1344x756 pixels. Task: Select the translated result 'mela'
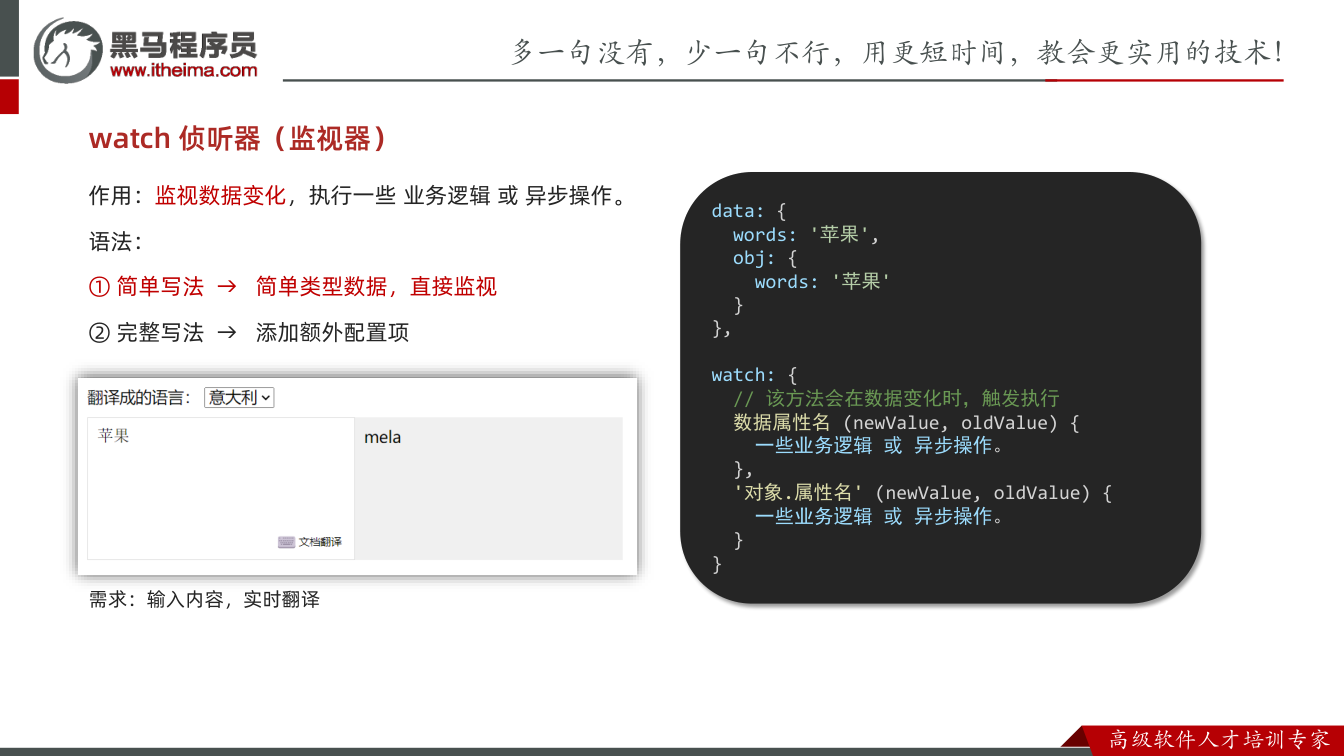(x=383, y=437)
